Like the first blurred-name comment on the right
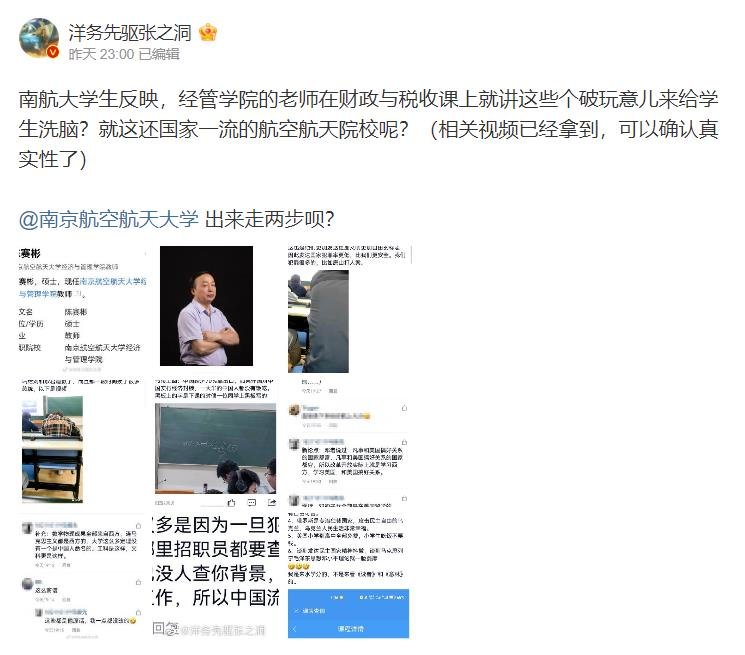745x655 pixels. (x=404, y=408)
